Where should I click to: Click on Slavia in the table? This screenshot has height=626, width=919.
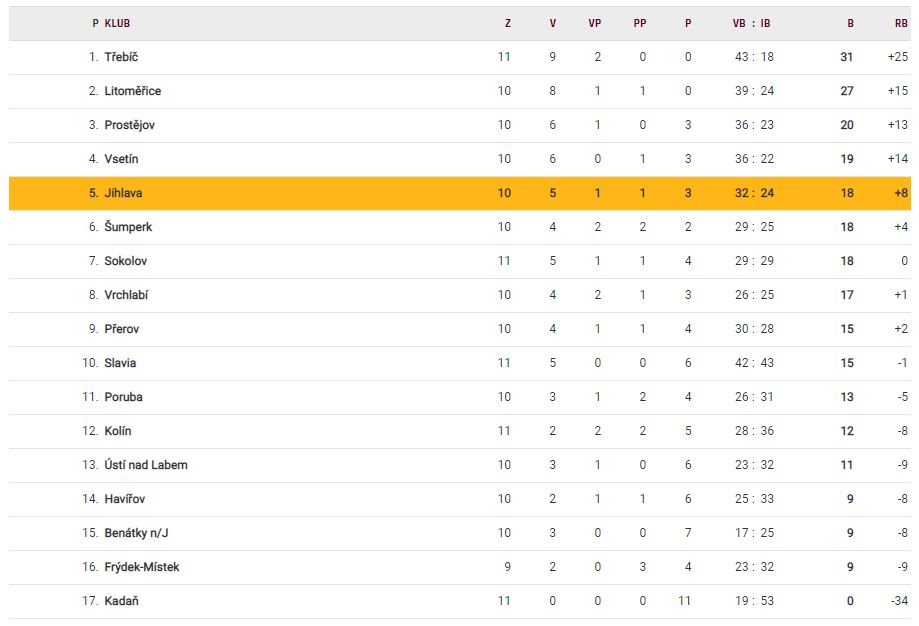pyautogui.click(x=120, y=363)
